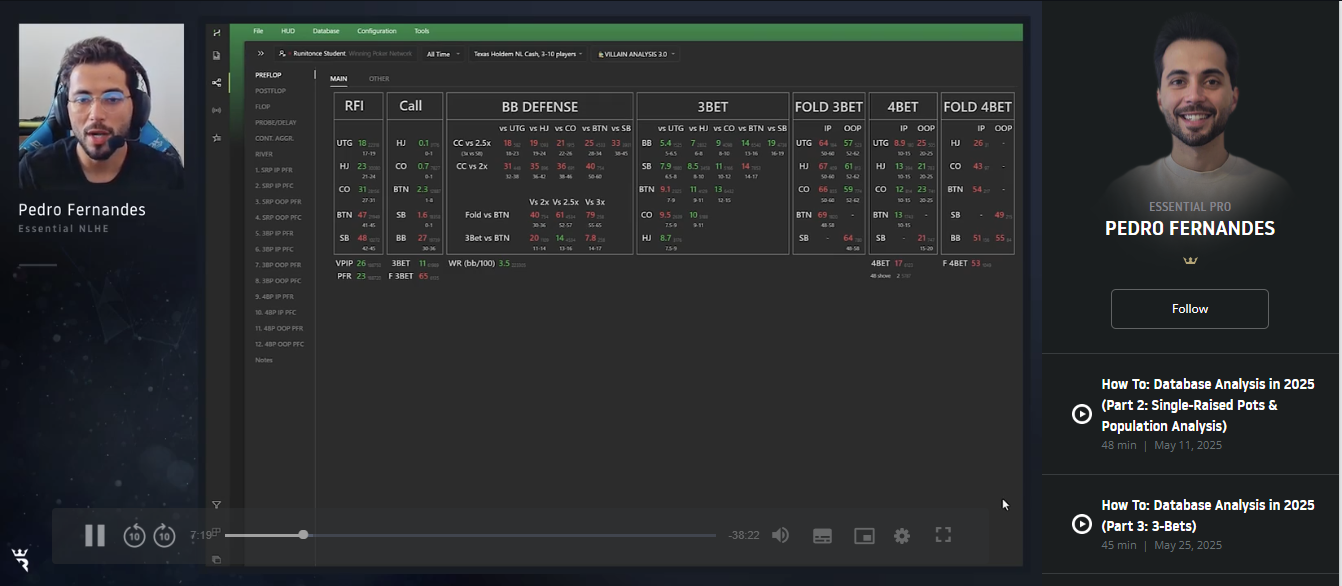1342x586 pixels.
Task: Follow Pedro Fernandes
Action: [x=1189, y=309]
